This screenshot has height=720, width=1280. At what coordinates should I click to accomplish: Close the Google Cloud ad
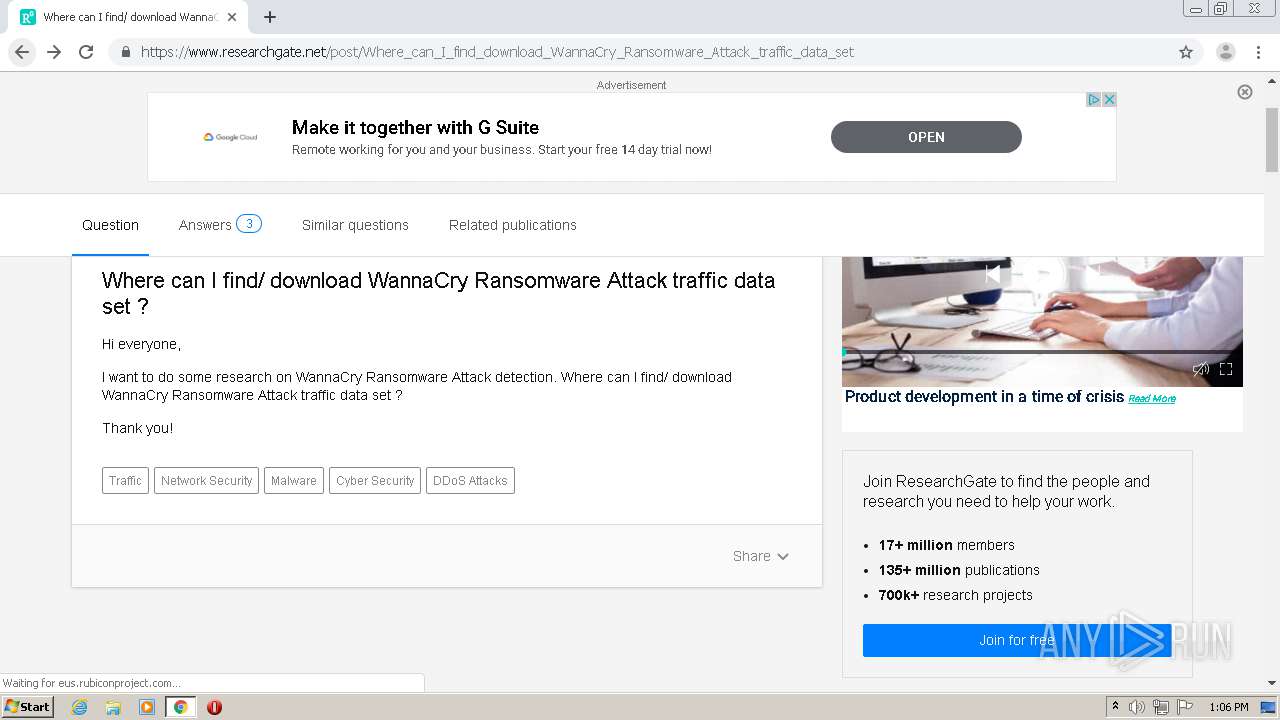pos(1109,99)
